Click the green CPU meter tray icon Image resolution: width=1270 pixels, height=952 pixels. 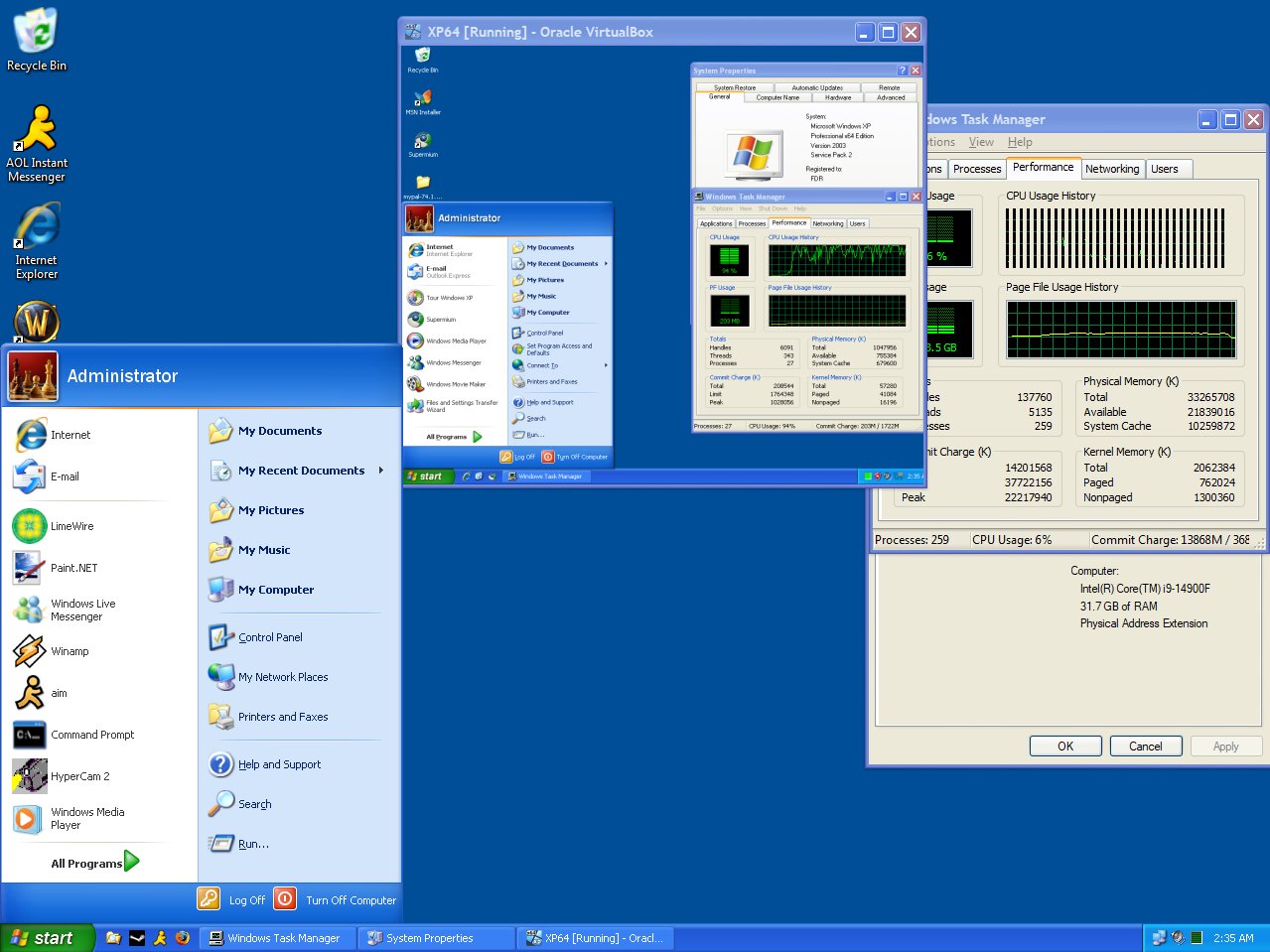(1197, 937)
